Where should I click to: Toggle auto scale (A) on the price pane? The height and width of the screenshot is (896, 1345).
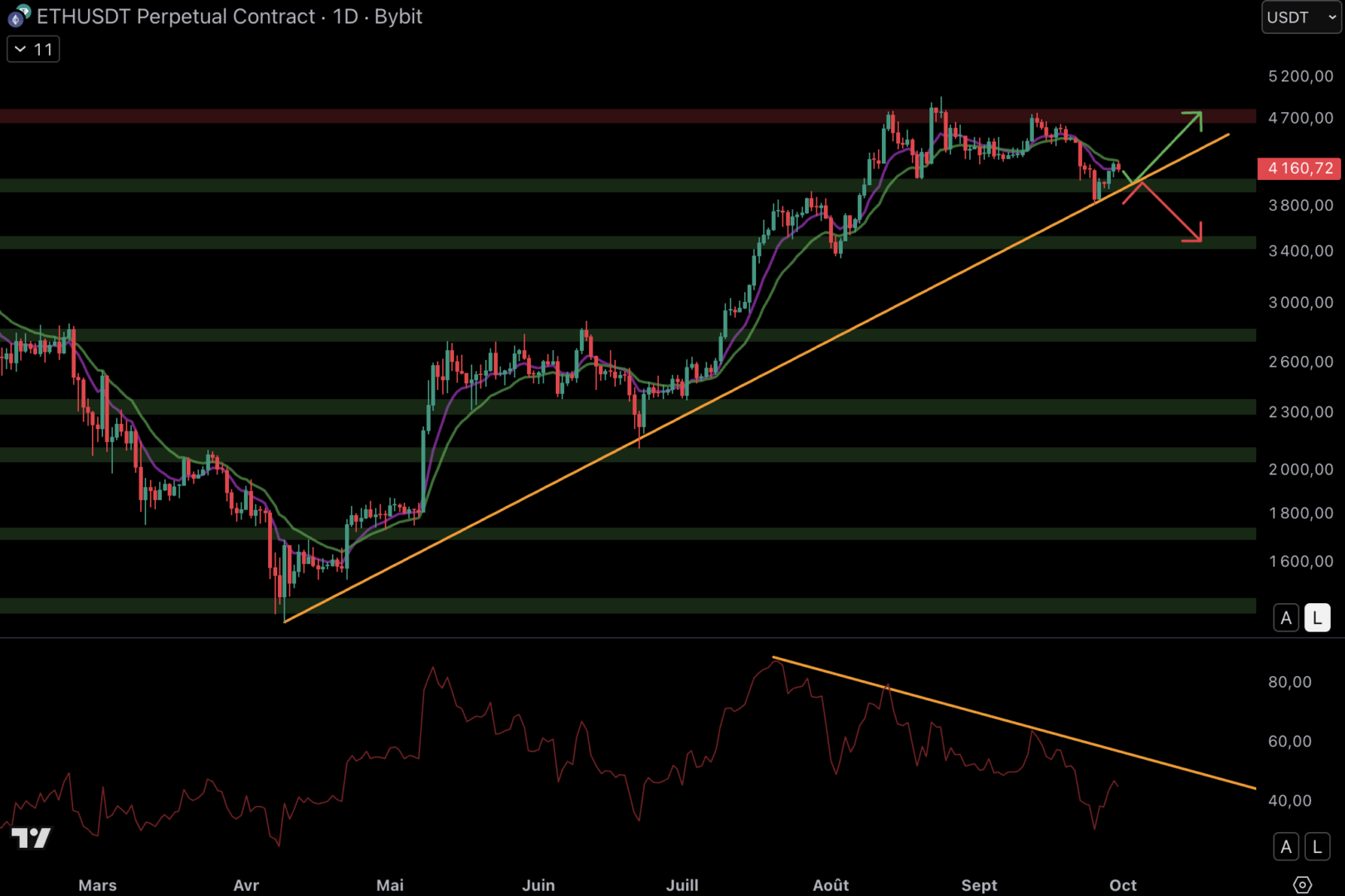[1285, 618]
